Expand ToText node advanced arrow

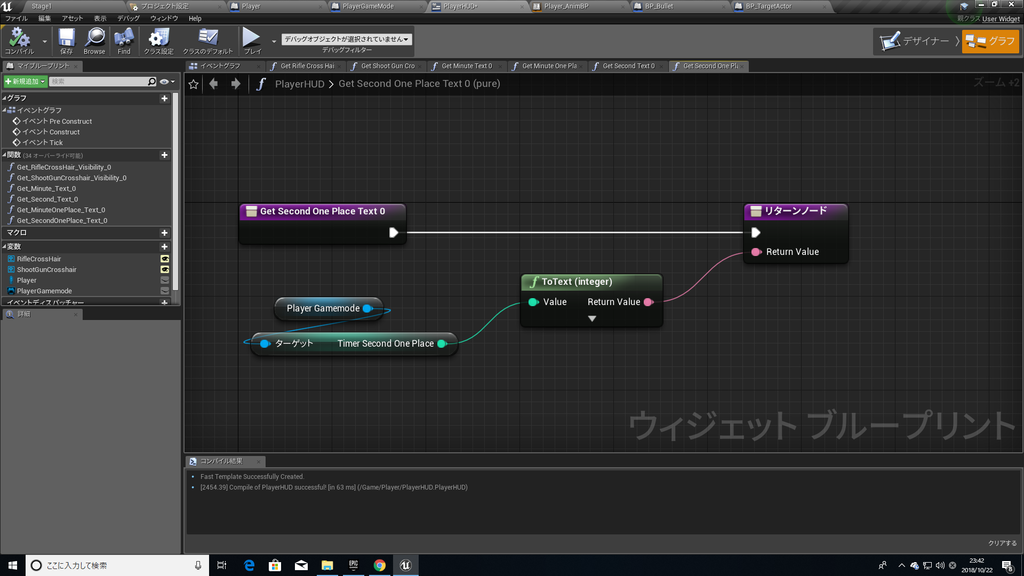click(x=592, y=319)
